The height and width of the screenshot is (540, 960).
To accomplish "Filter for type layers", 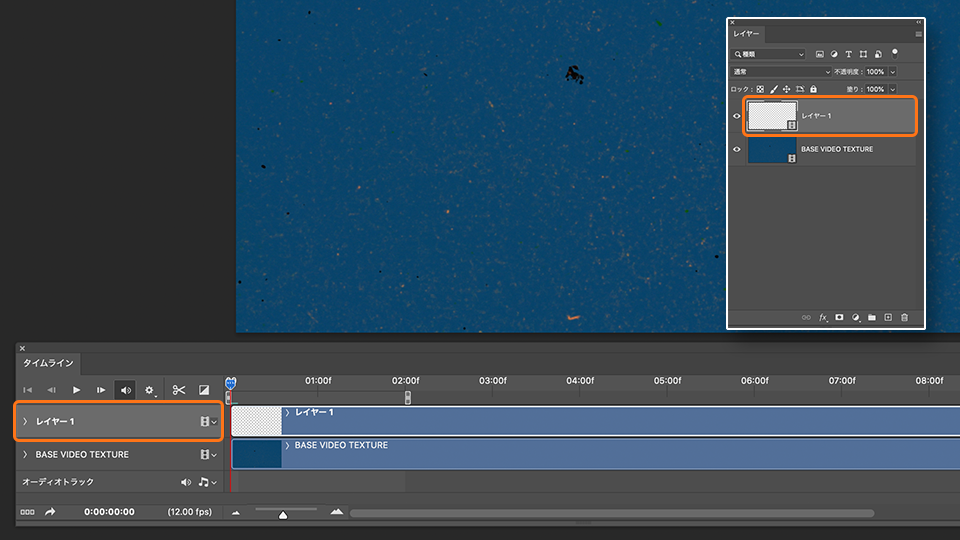I will click(849, 54).
